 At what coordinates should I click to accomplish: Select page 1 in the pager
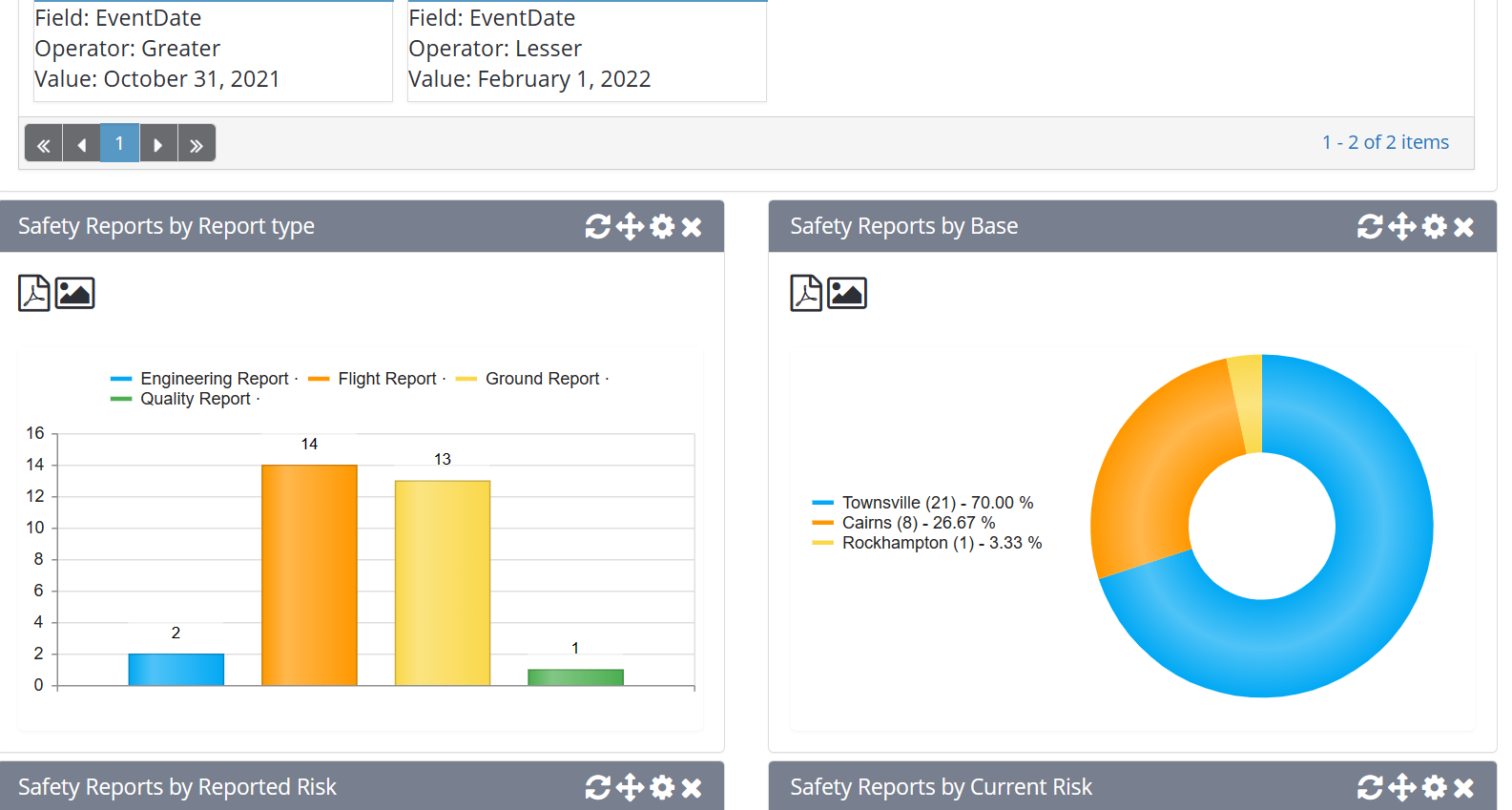(119, 144)
